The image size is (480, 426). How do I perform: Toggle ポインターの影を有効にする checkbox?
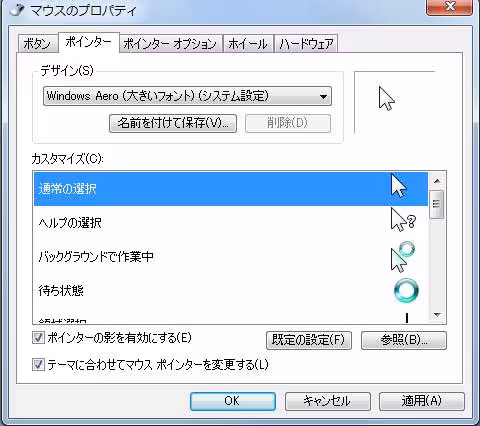tap(38, 338)
